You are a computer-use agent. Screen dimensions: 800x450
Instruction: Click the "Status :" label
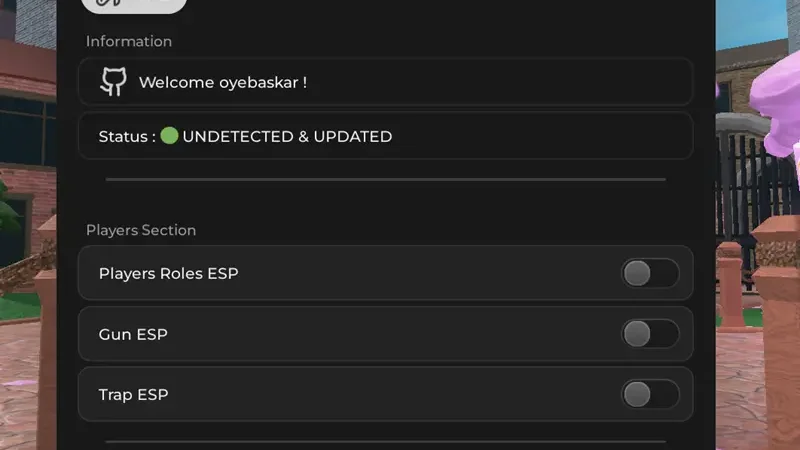point(126,136)
